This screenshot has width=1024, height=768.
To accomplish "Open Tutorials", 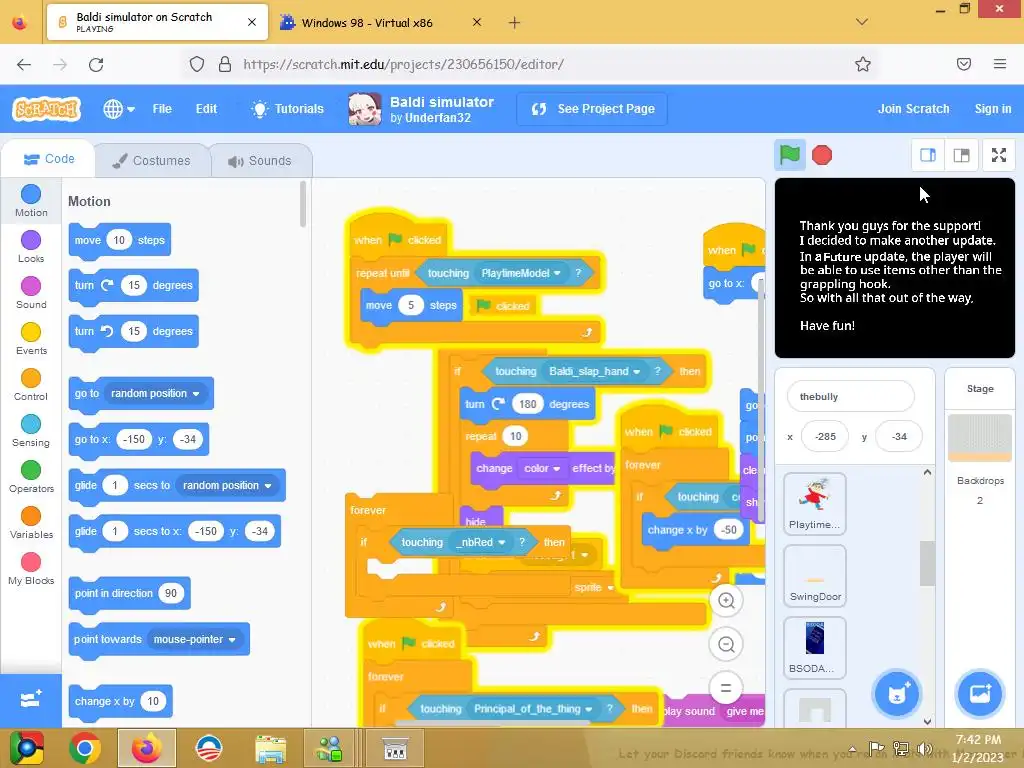I will [x=287, y=109].
